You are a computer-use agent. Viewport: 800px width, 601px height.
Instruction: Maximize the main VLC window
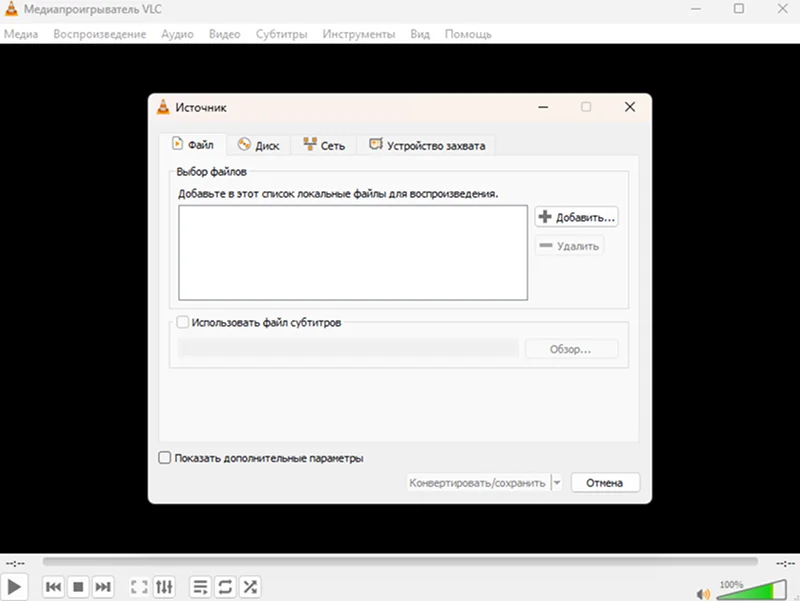point(739,9)
